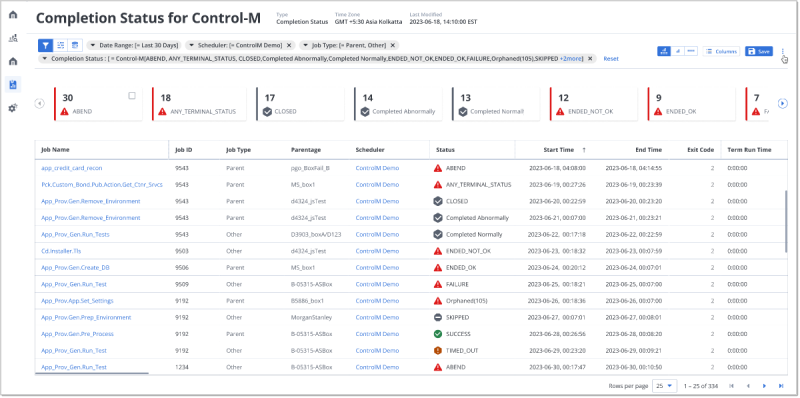The image size is (800, 398).
Task: Switch to table-only view
Action: click(x=691, y=51)
